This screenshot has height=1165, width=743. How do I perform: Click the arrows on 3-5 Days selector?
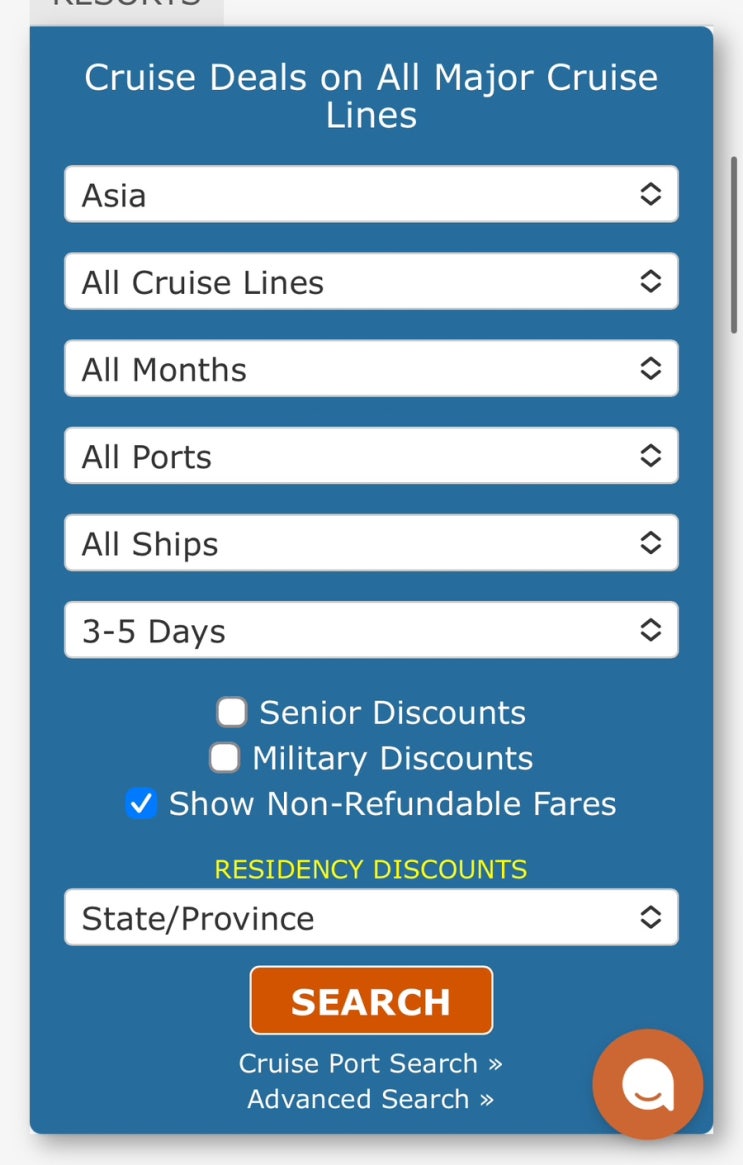coord(650,630)
